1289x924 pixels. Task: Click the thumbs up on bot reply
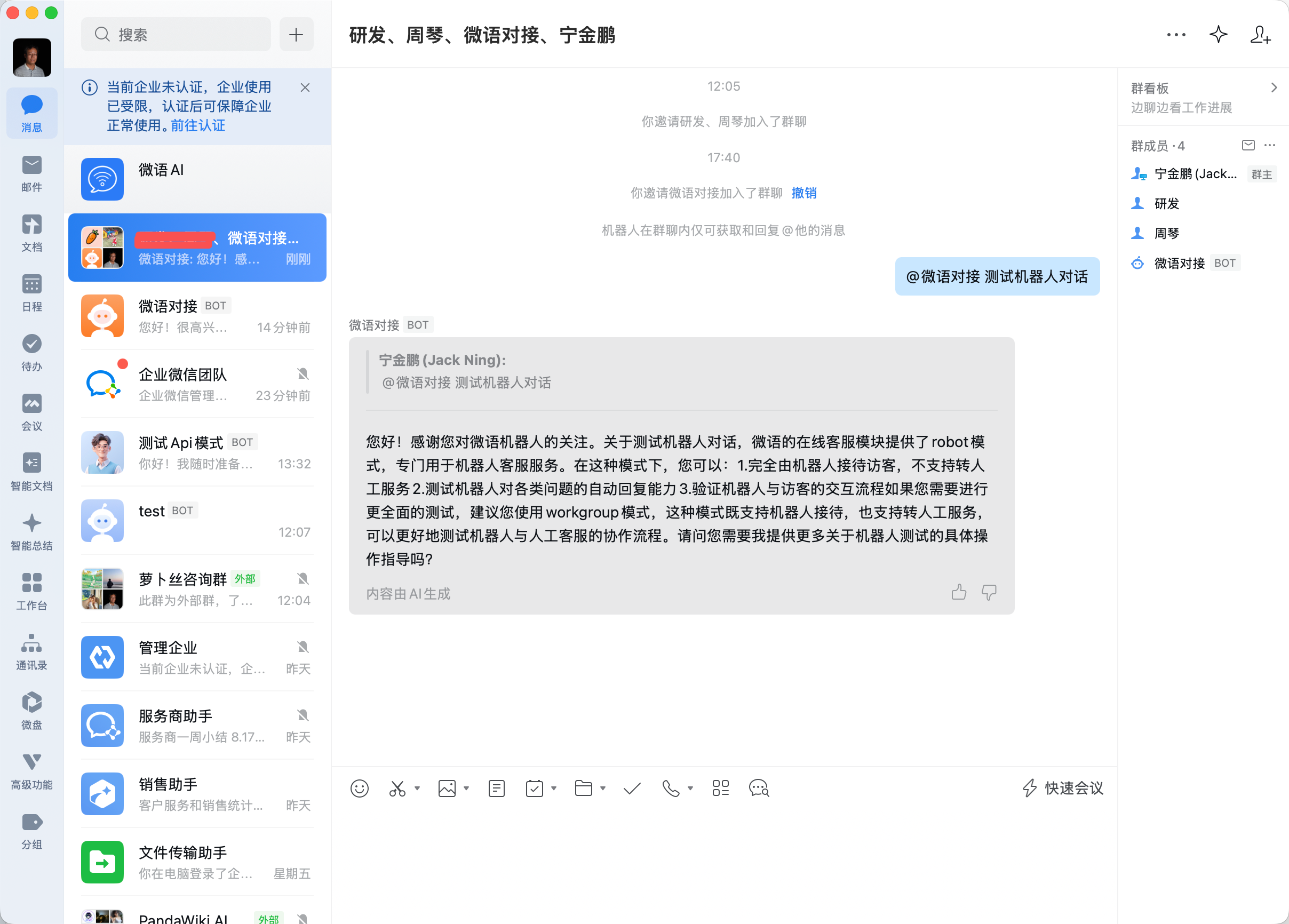tap(959, 593)
